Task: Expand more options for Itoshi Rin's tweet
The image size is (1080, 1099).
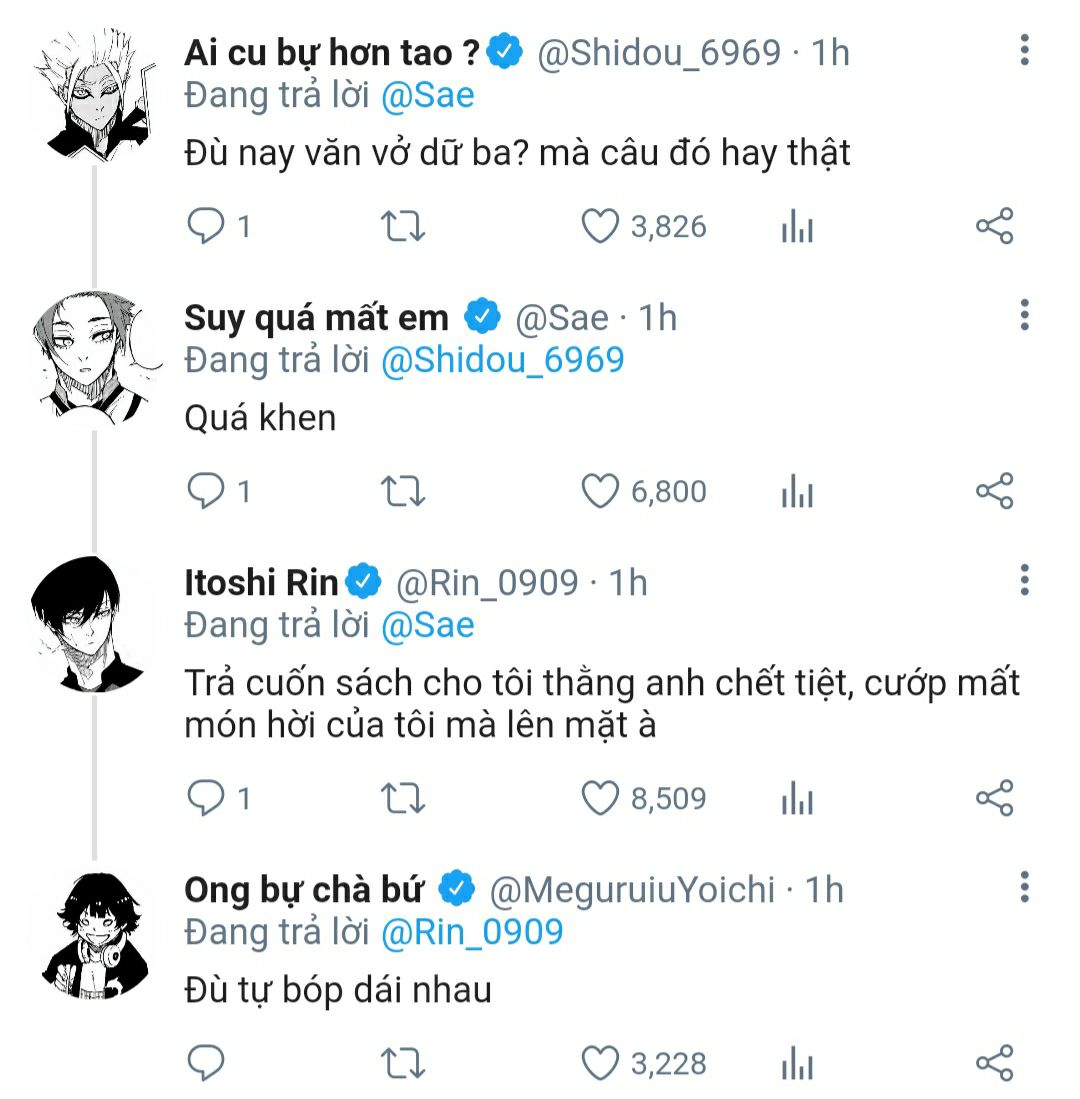Action: 1024,579
